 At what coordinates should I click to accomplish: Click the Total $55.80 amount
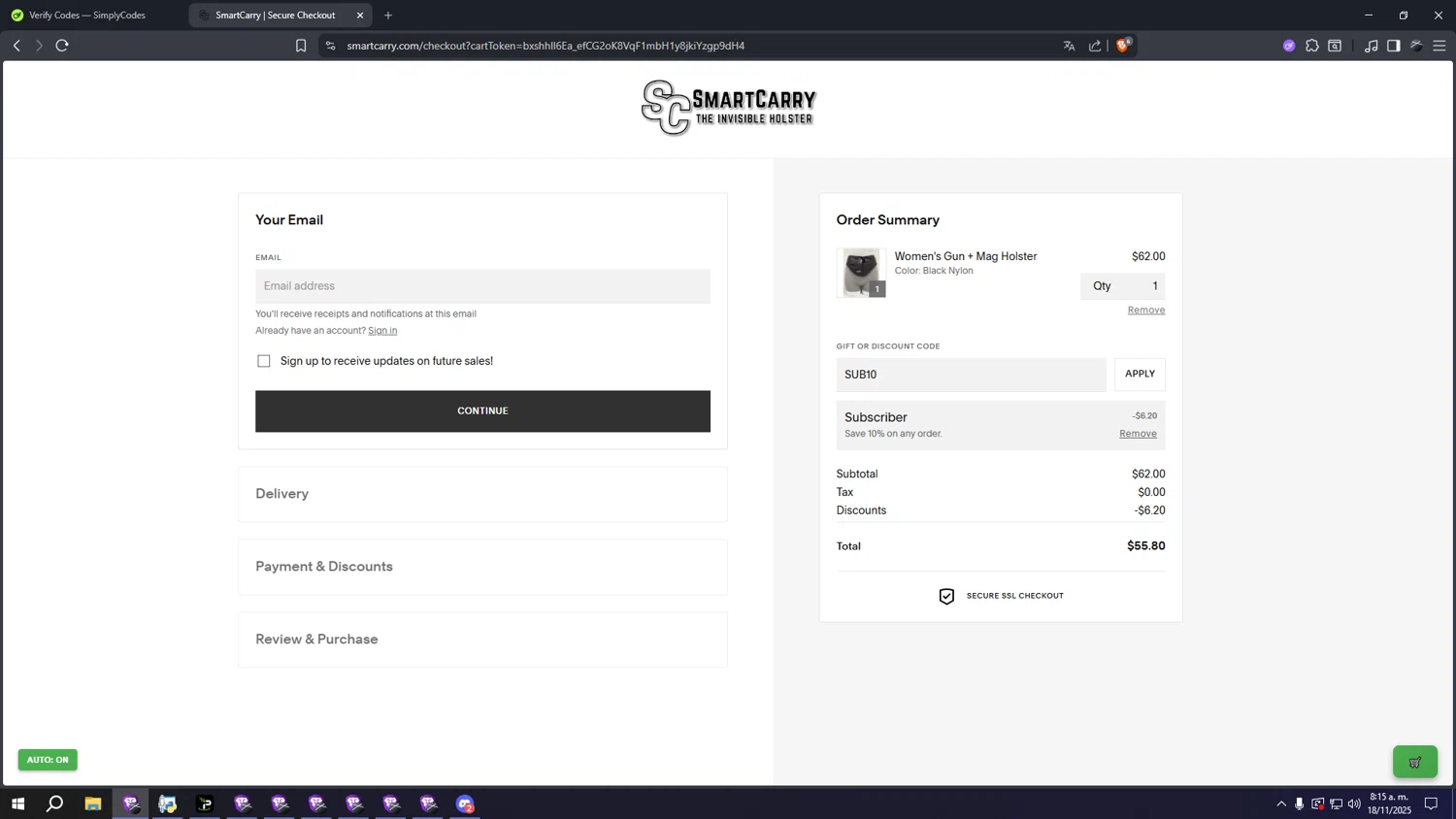coord(1146,546)
